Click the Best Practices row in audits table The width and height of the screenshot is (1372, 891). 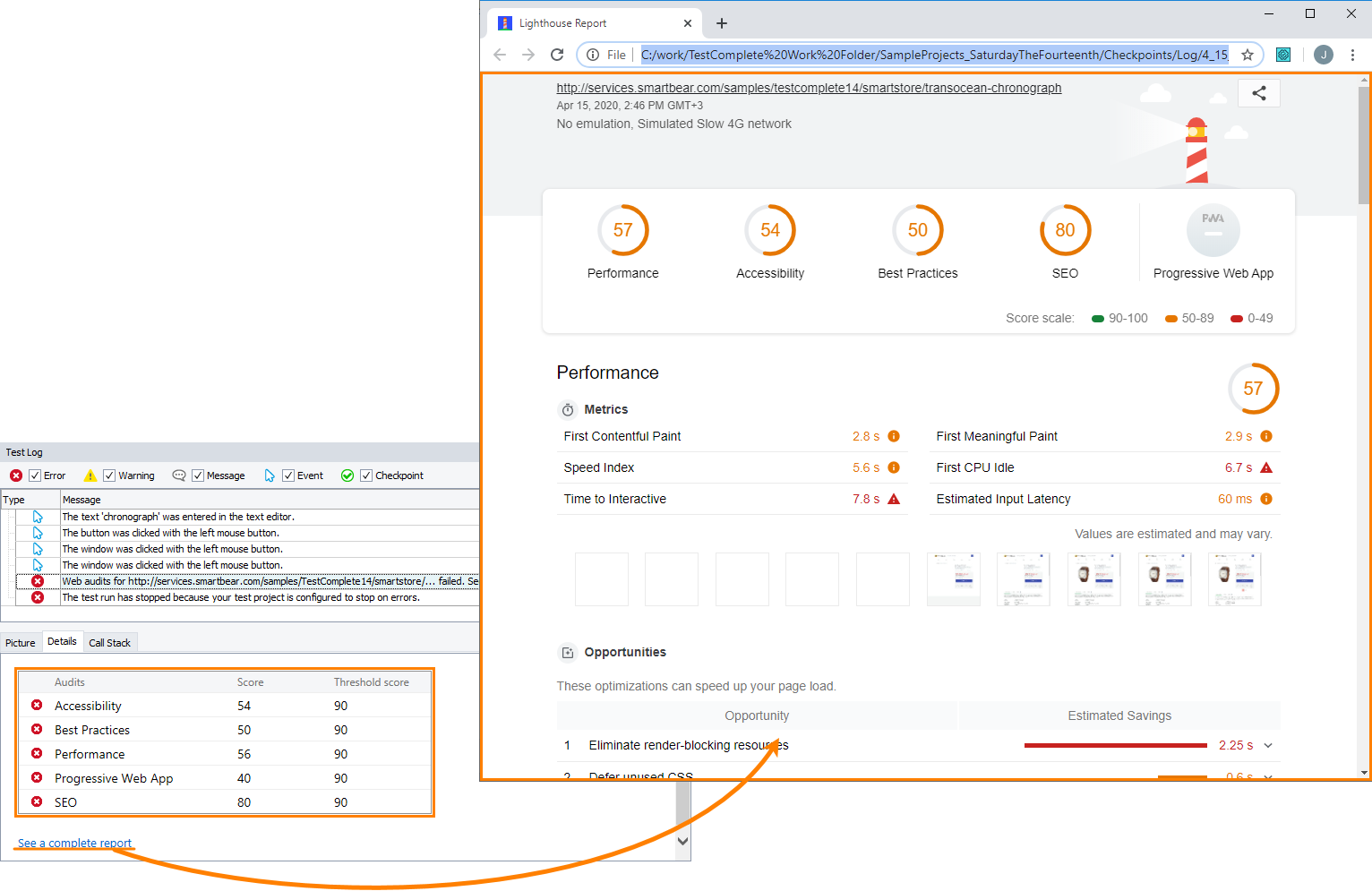(225, 730)
